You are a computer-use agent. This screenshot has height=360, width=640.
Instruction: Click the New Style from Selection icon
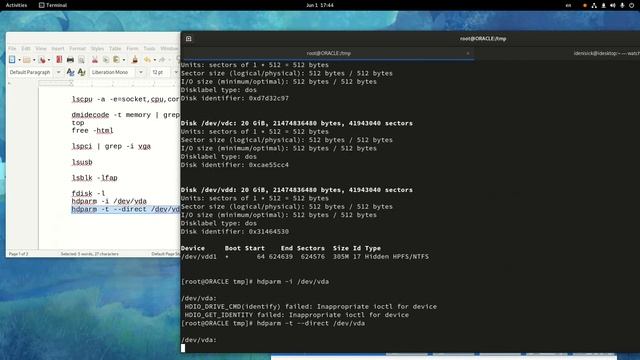coord(82,72)
